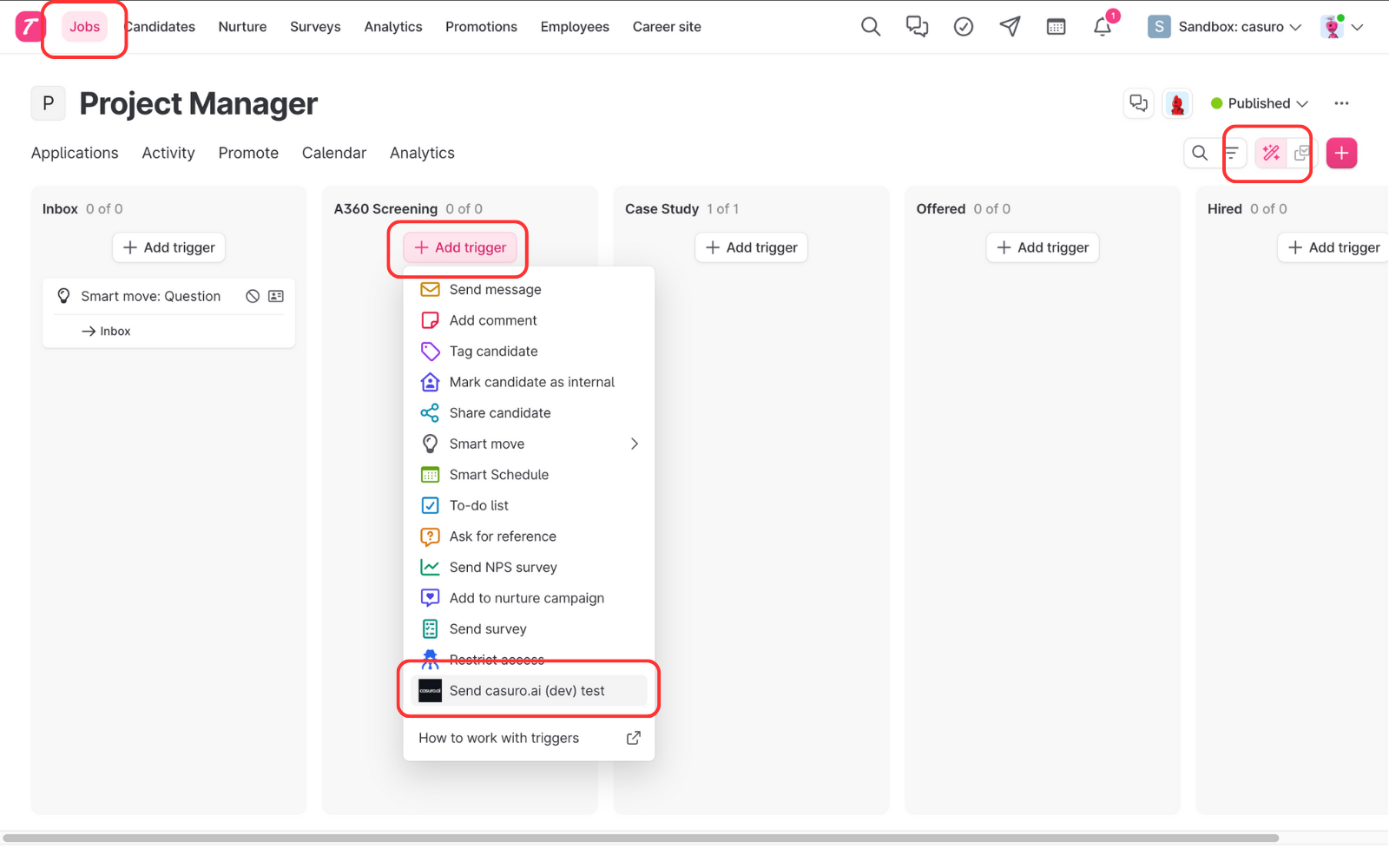
Task: Open the conversations chat bubbles in top bar
Action: point(917,27)
